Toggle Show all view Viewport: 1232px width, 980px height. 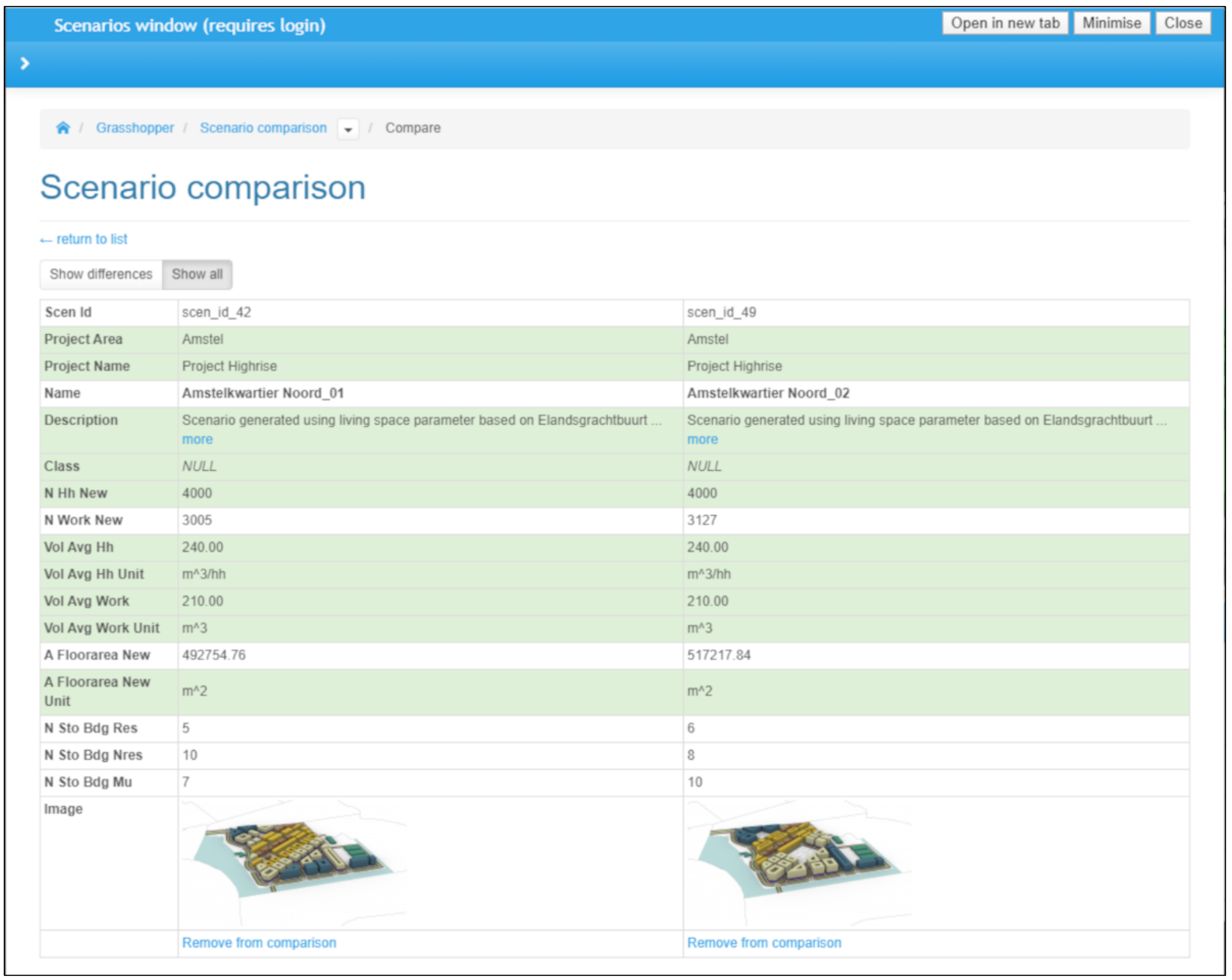click(197, 274)
